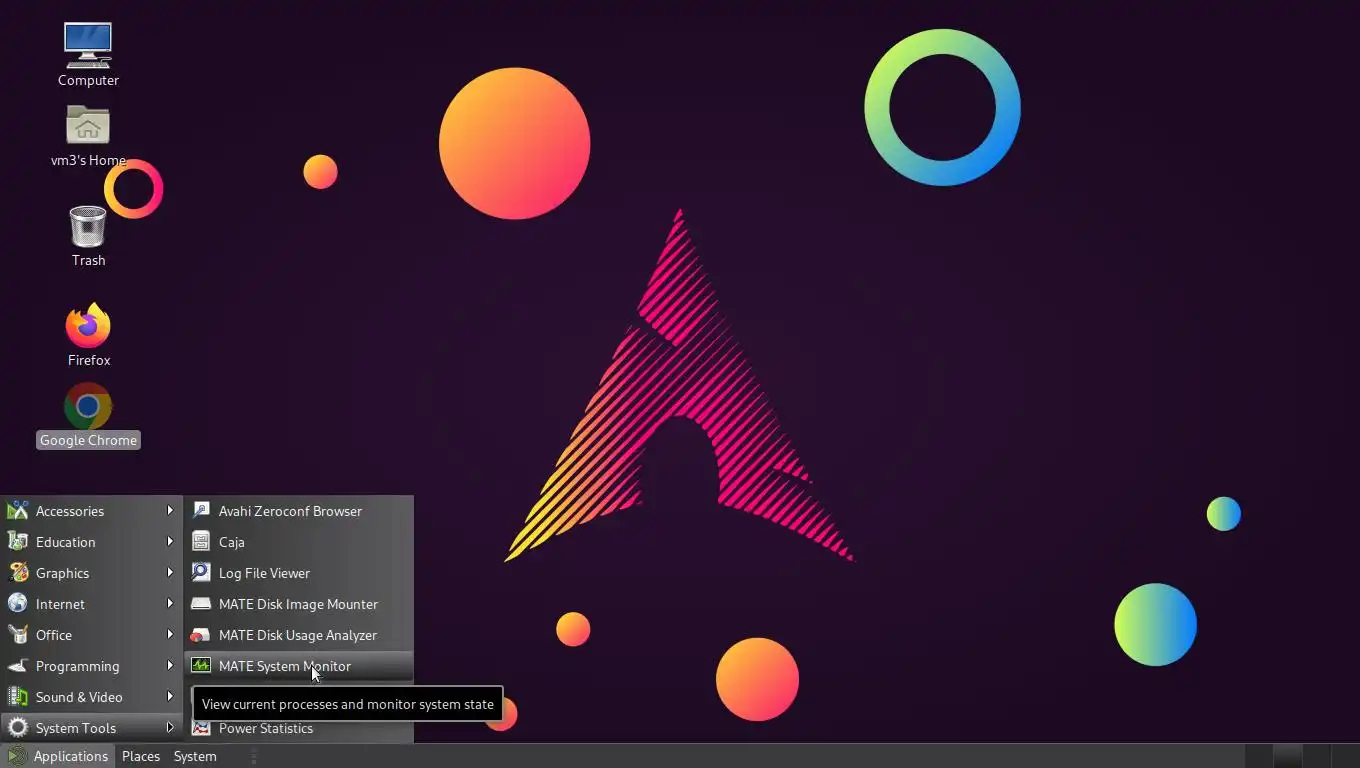Viewport: 1360px width, 768px height.
Task: Expand the Internet submenu arrow
Action: click(x=170, y=604)
